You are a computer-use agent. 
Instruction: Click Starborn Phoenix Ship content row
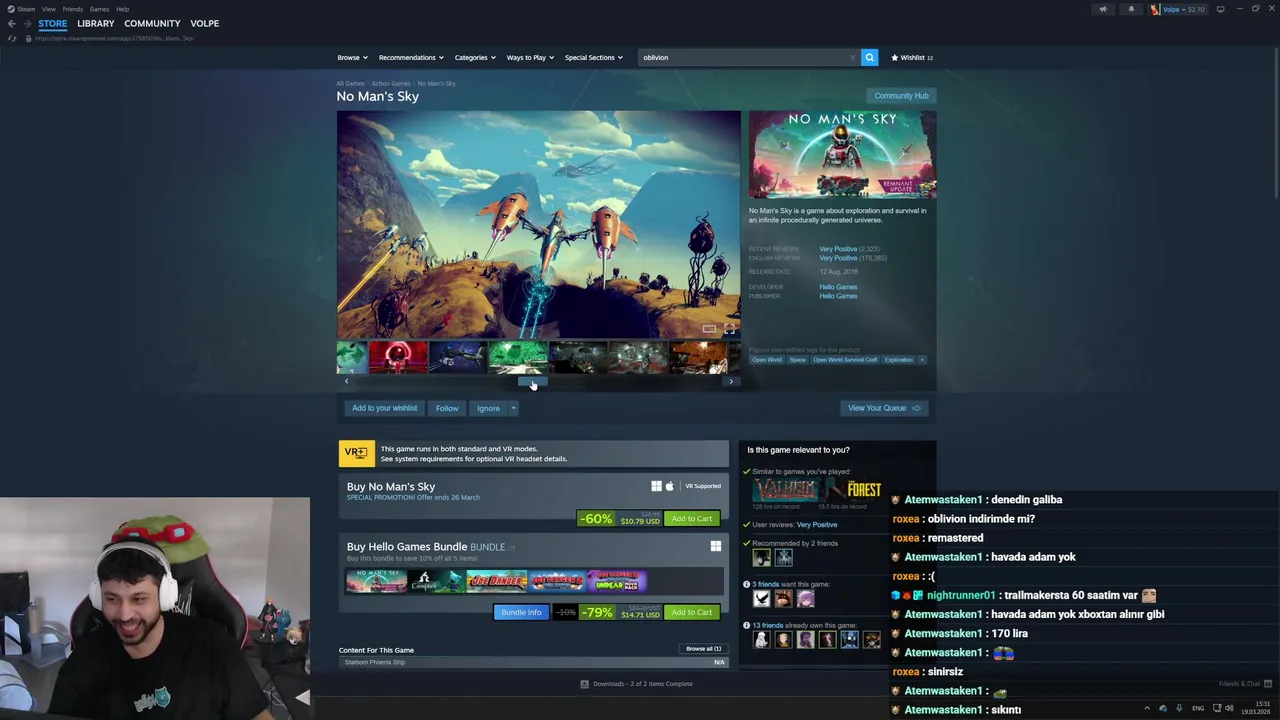pyautogui.click(x=534, y=662)
